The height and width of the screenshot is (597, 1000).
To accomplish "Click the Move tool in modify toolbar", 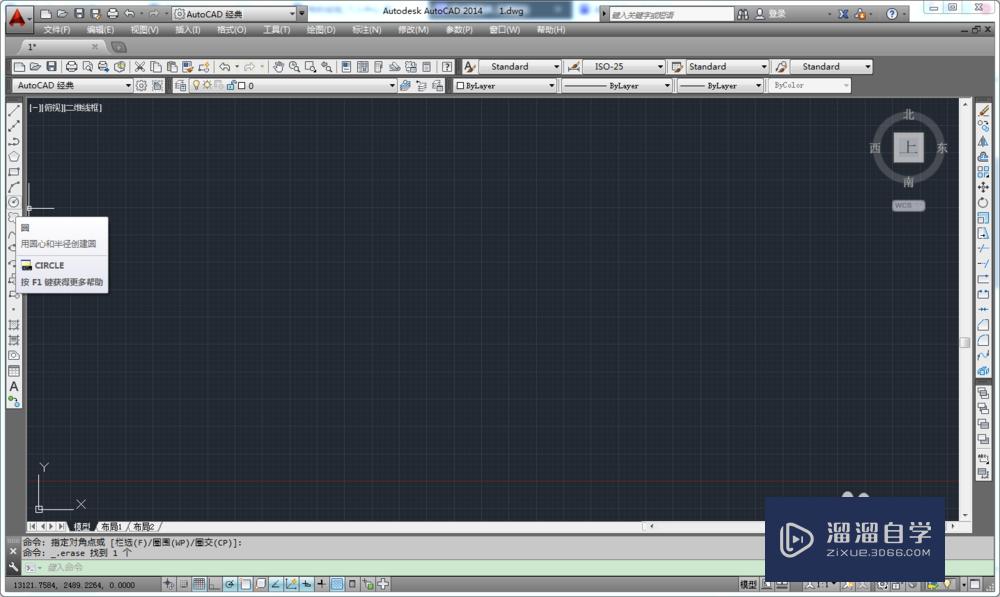I will pos(983,188).
